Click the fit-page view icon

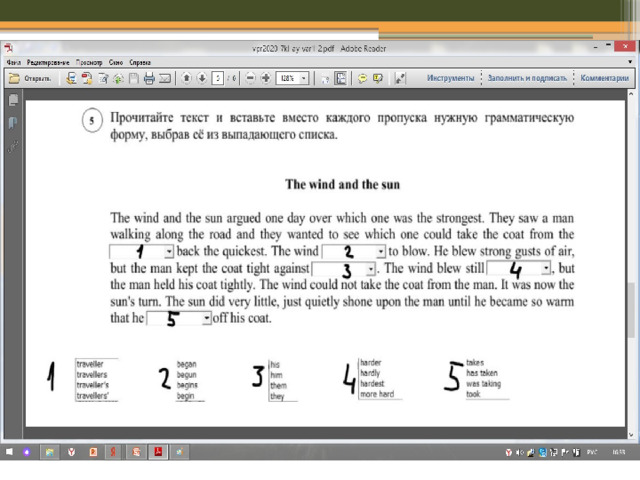coord(325,78)
